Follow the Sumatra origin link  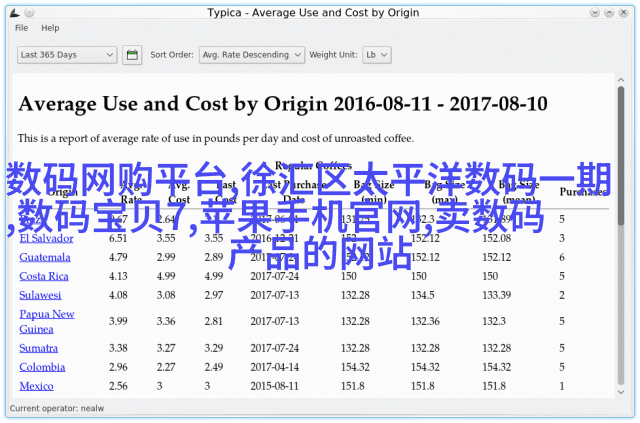click(x=39, y=348)
